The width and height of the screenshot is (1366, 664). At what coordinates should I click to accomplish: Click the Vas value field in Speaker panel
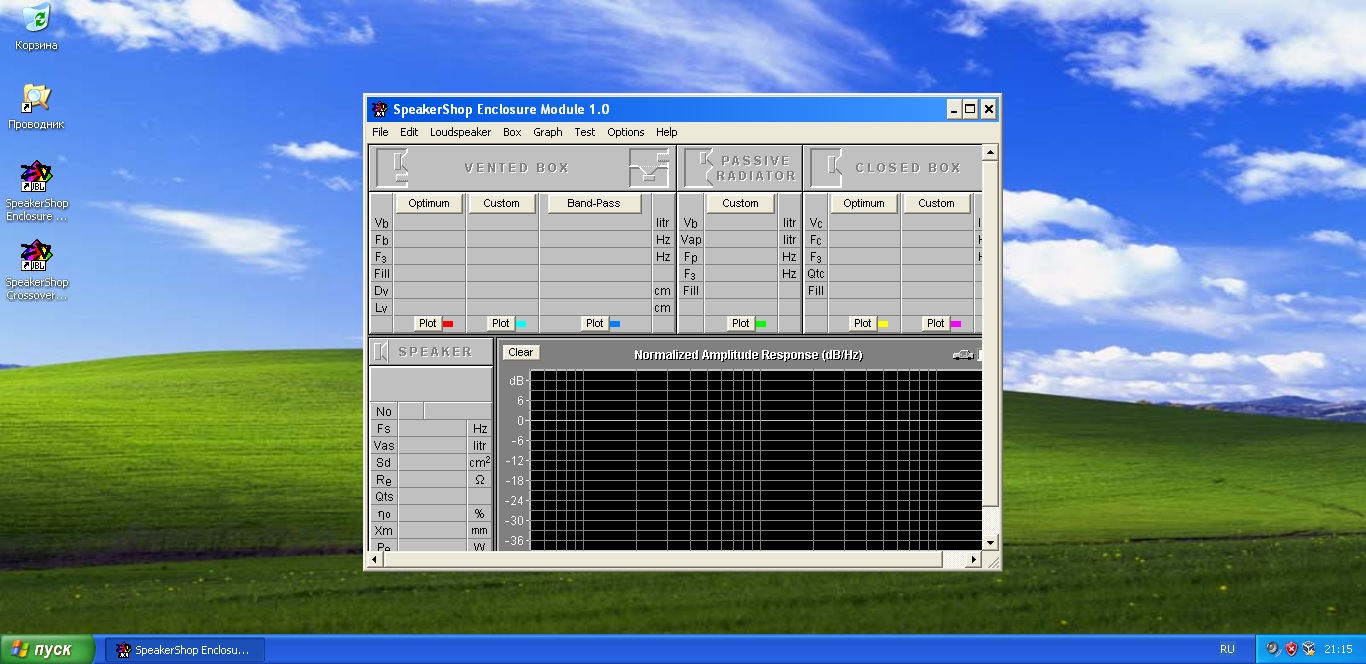(x=432, y=445)
